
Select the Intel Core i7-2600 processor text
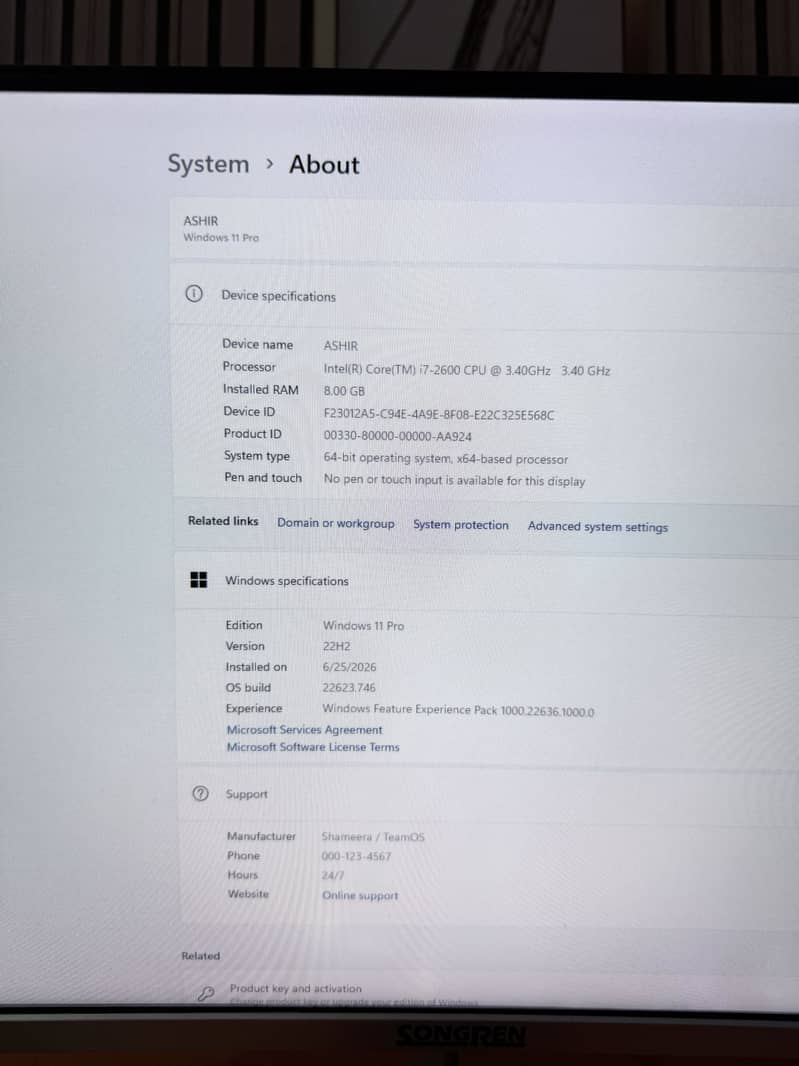[x=466, y=371]
